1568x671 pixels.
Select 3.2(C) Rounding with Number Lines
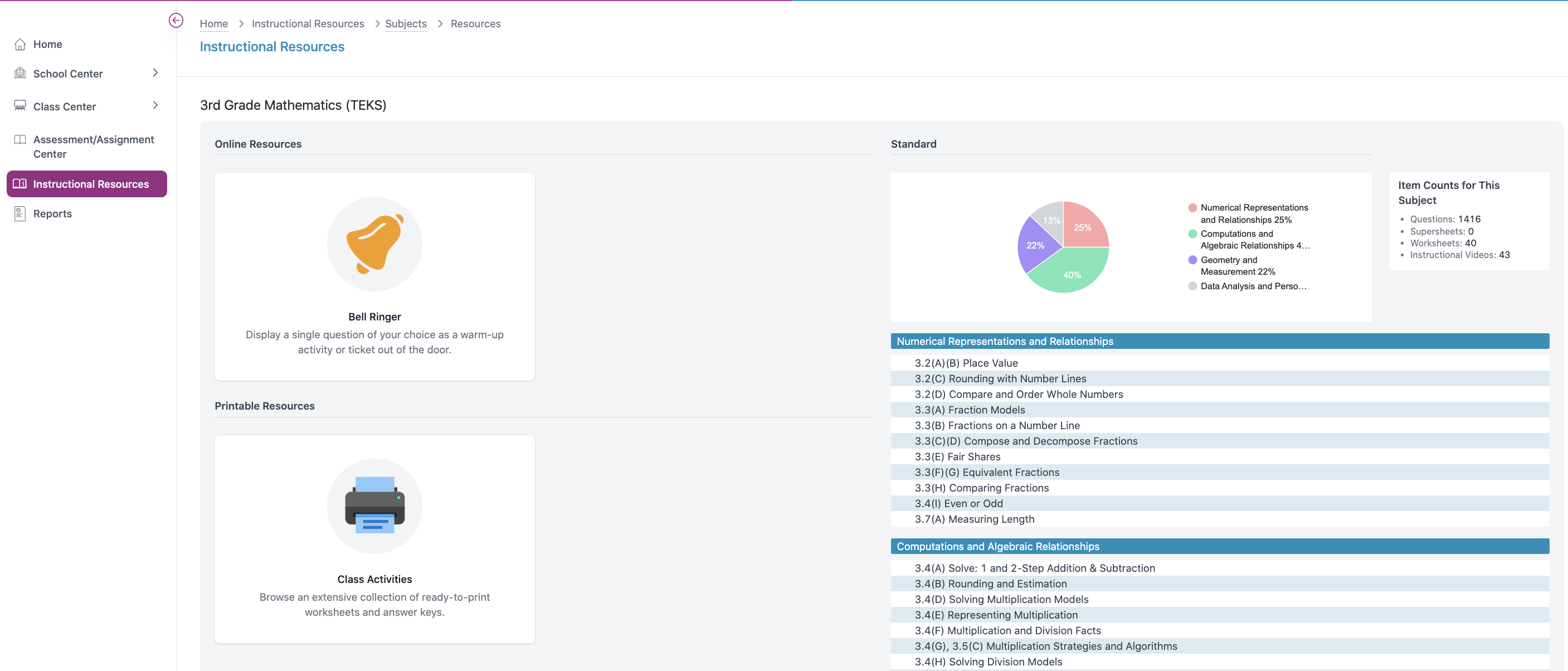pos(1219,379)
